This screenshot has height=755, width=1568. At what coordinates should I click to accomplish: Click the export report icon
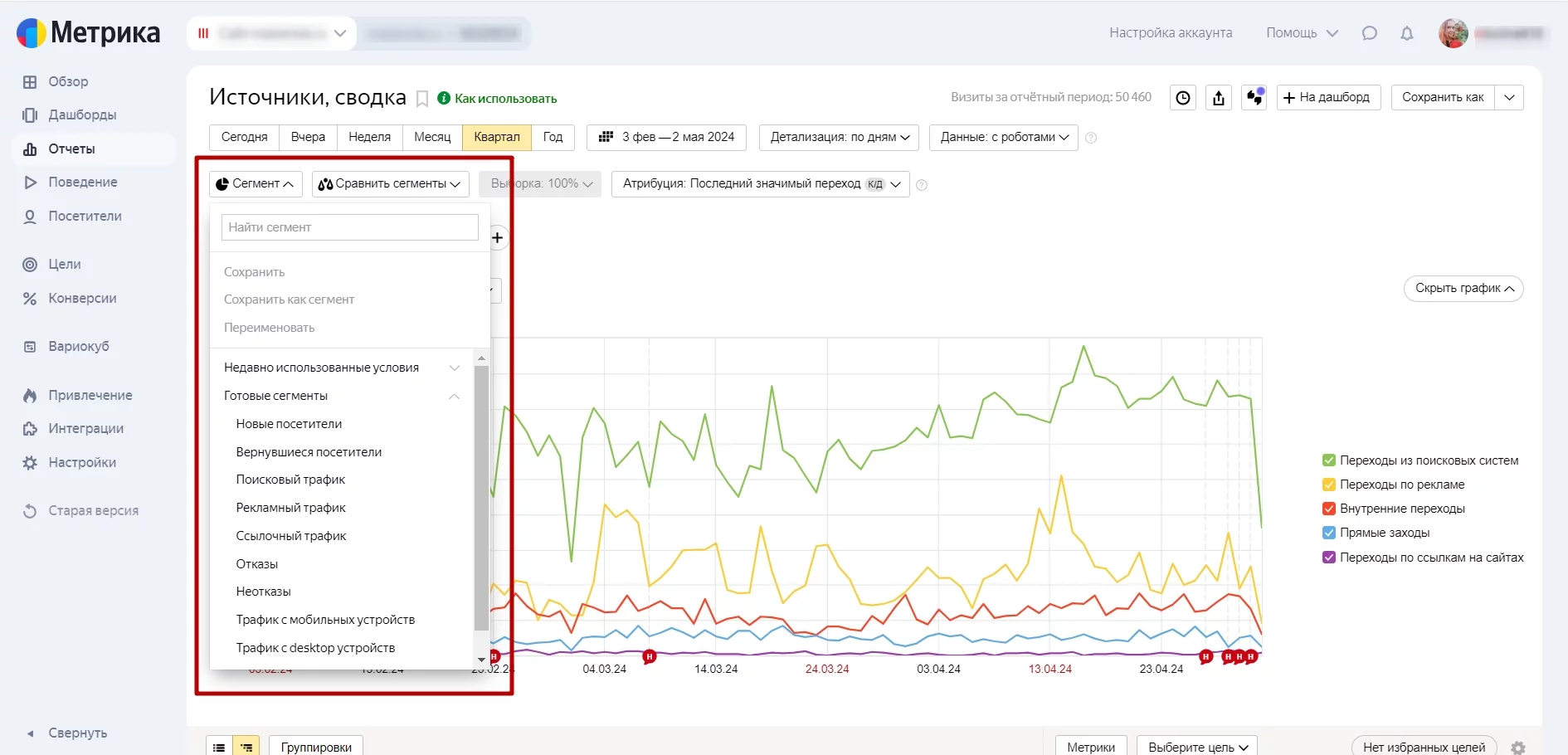(1218, 98)
